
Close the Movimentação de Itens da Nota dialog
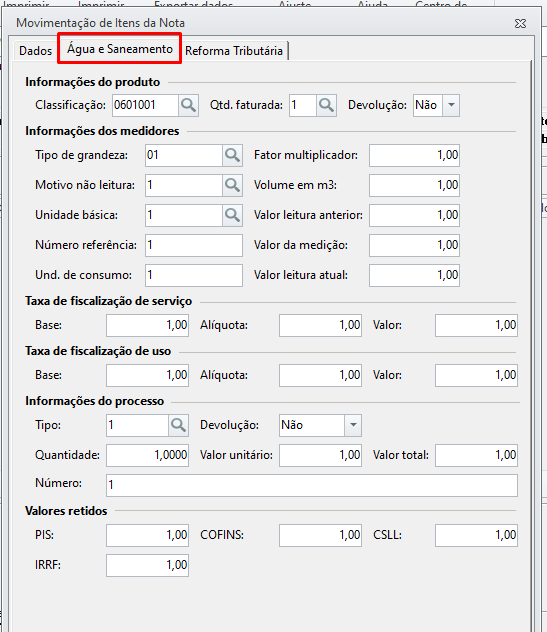point(520,23)
